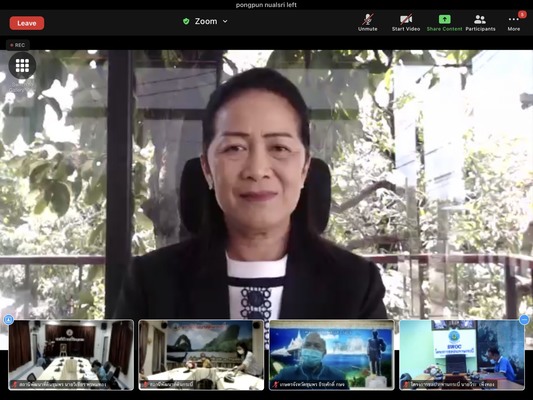Screen dimensions: 533x400
Task: Click the main speaker video area
Action: [x=266, y=185]
